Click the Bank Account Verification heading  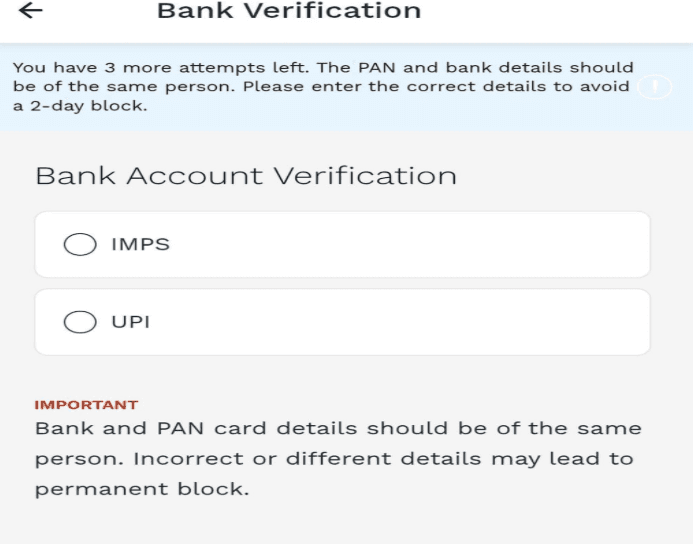coord(246,175)
